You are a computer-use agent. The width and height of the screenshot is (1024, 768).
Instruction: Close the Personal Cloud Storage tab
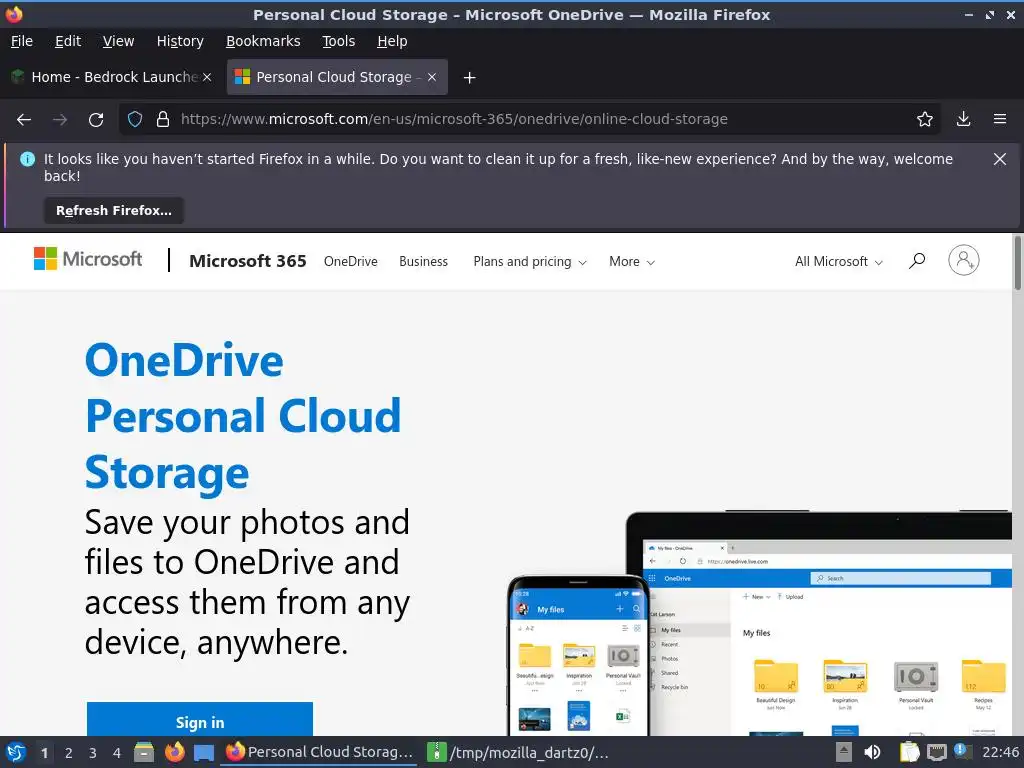[432, 77]
